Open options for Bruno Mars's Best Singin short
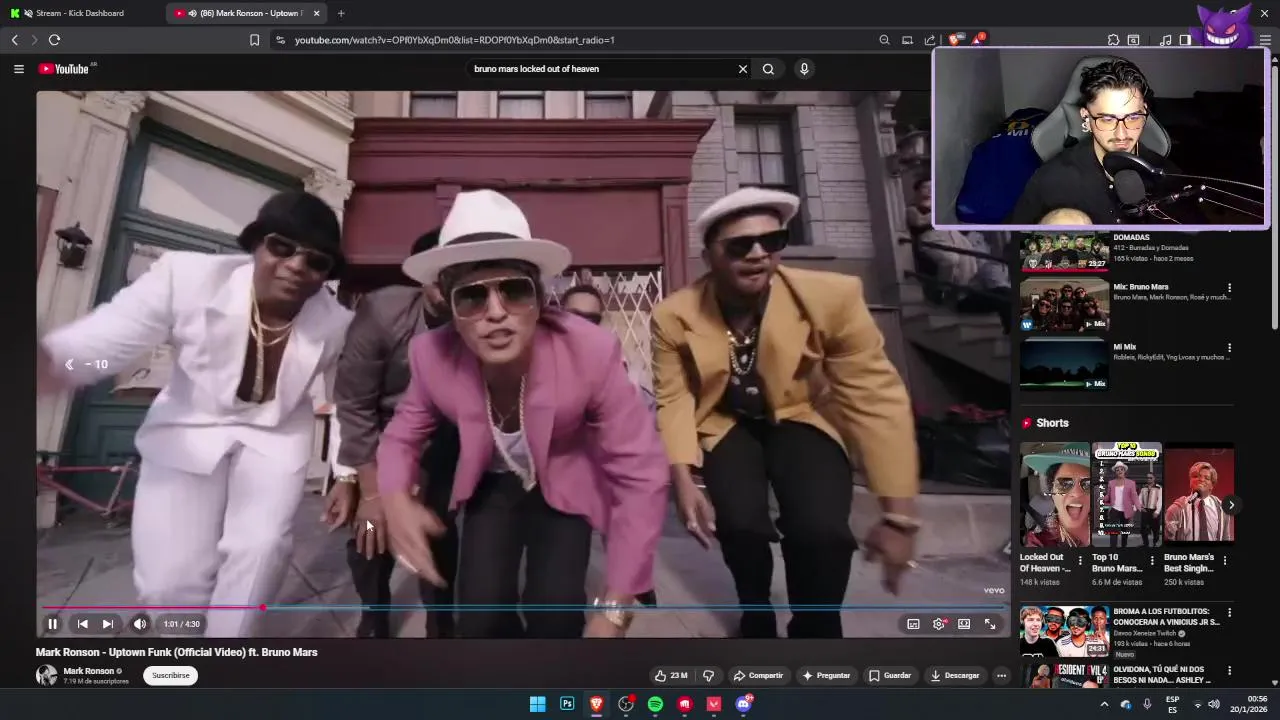 coord(1224,561)
